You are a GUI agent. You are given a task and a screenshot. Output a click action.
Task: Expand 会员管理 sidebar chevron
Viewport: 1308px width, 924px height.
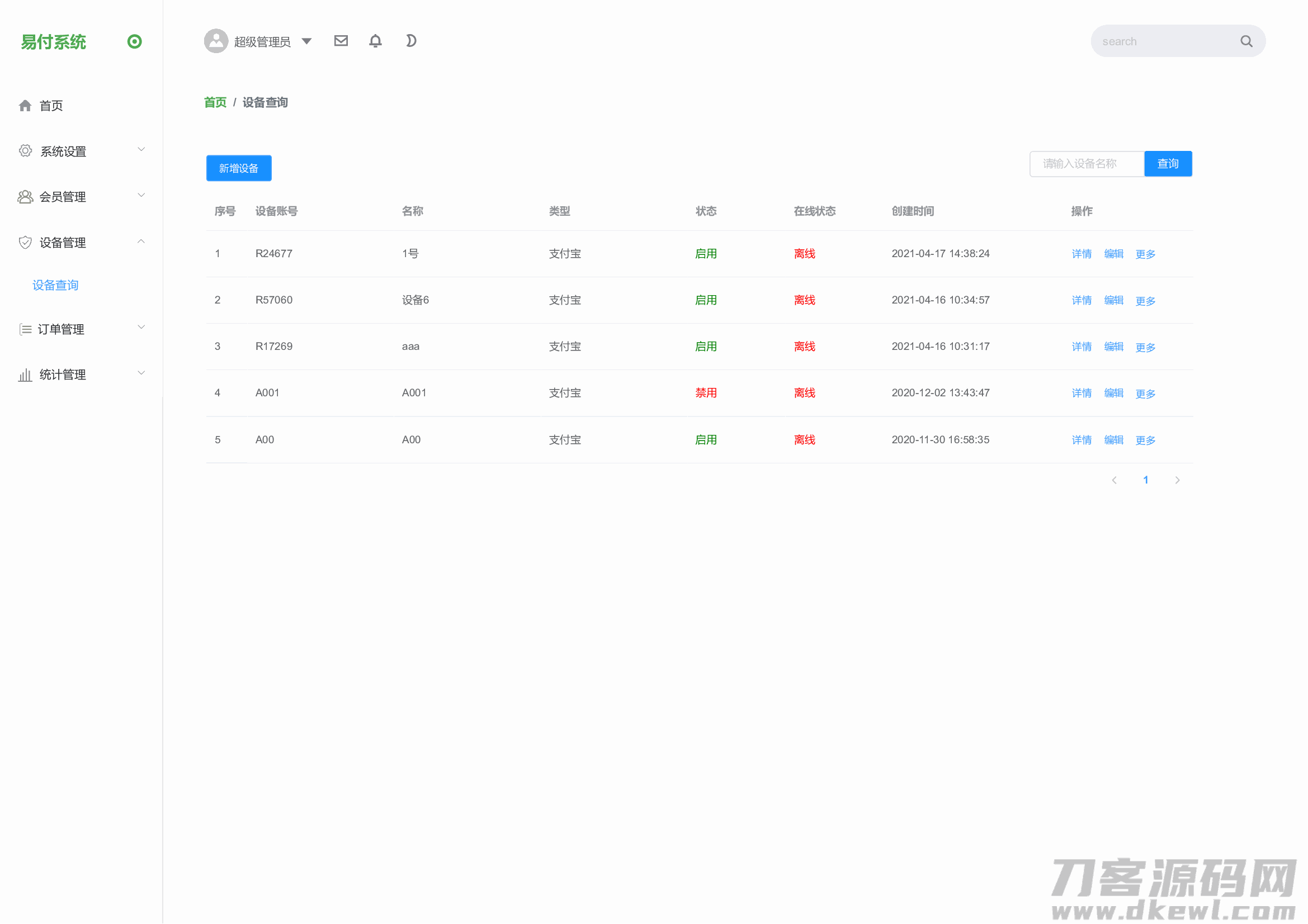tap(141, 196)
